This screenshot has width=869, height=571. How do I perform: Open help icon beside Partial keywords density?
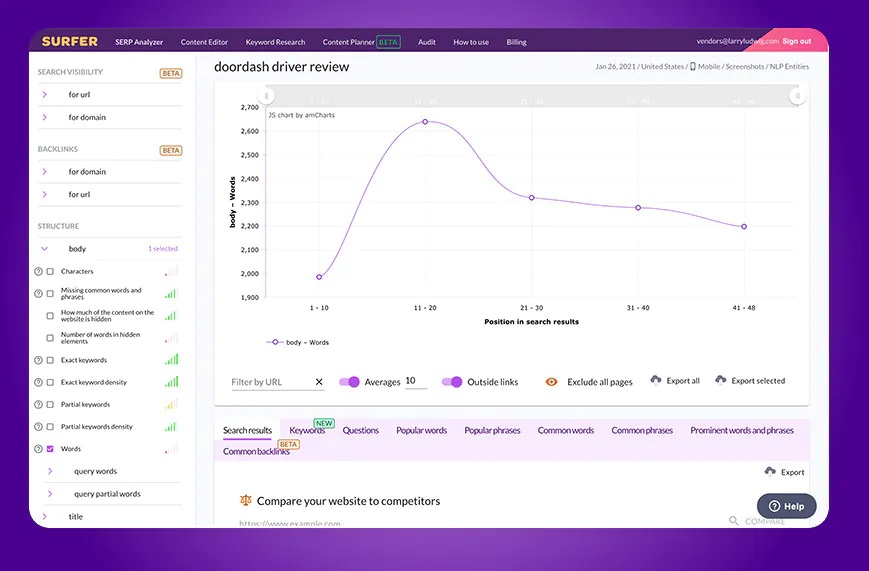click(38, 427)
